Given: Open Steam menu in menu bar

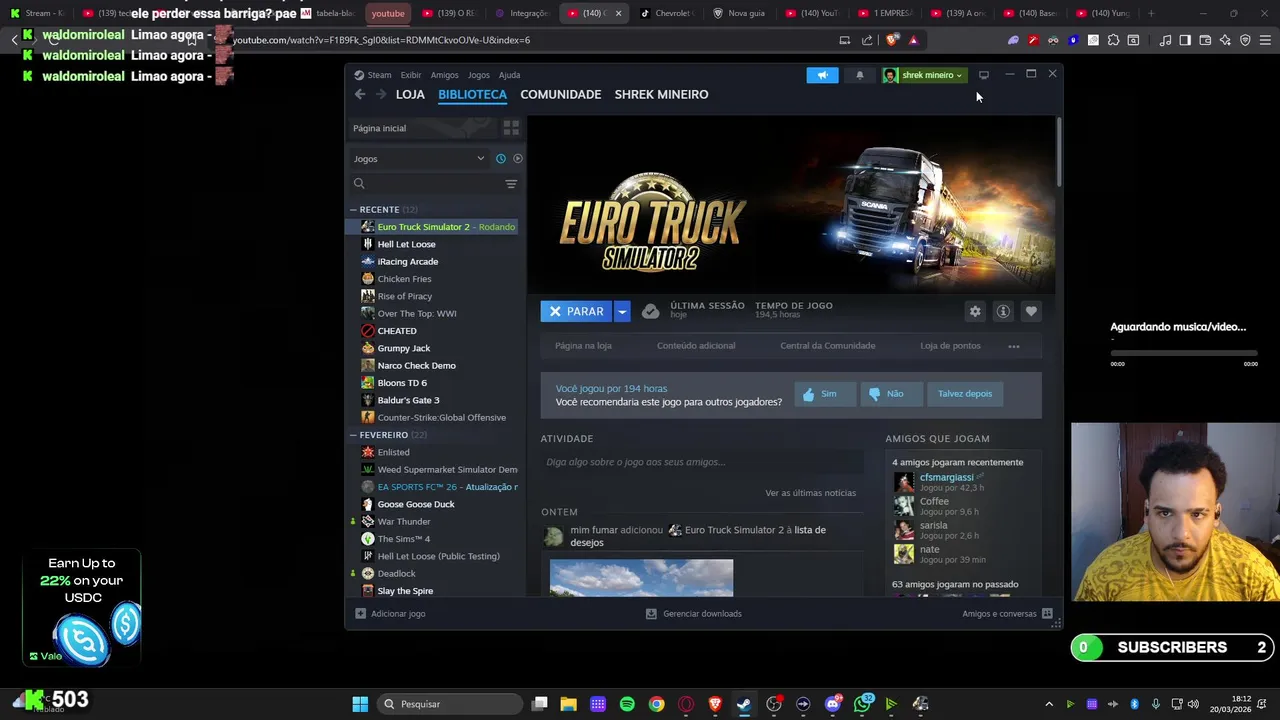Looking at the screenshot, I should [379, 75].
